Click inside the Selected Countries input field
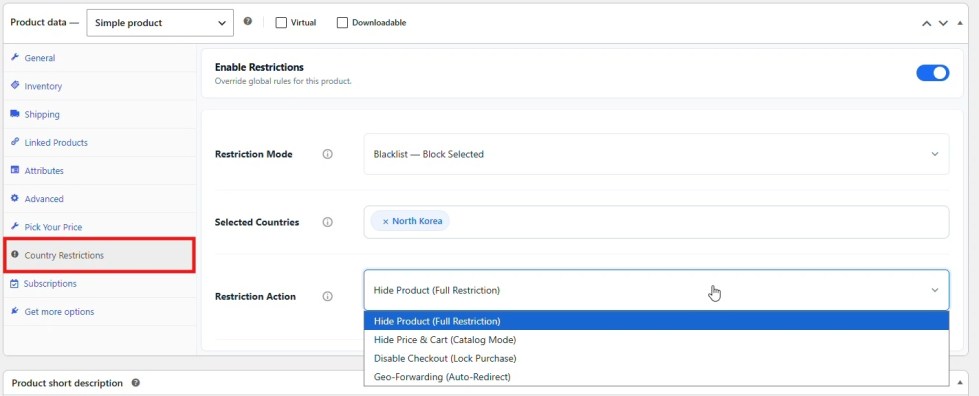 click(x=656, y=222)
